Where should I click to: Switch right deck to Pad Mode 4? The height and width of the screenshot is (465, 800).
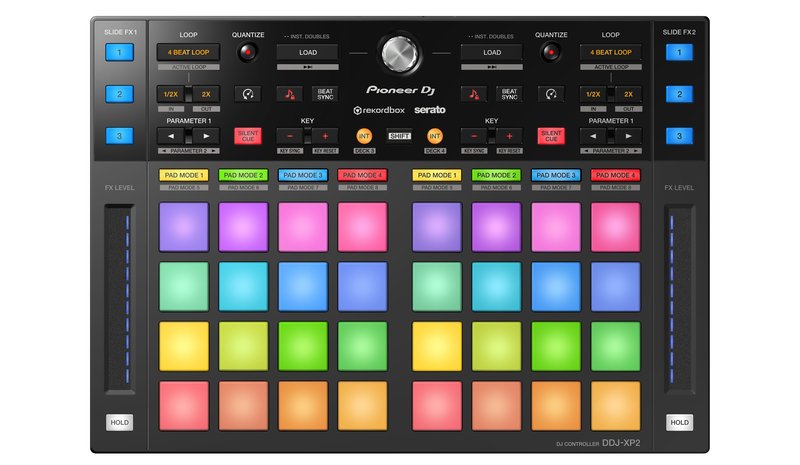coord(615,175)
